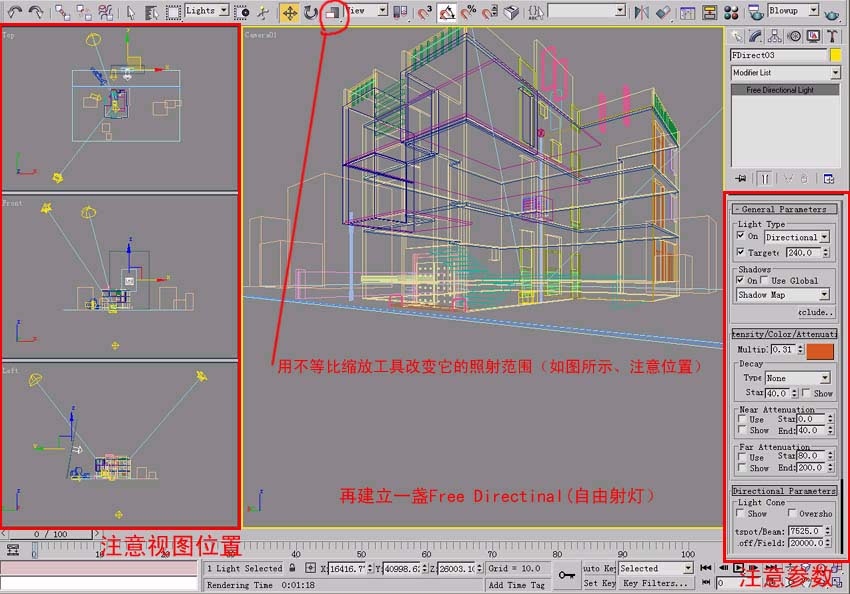The height and width of the screenshot is (594, 850).
Task: Open the Motion command panel tab
Action: 793,36
